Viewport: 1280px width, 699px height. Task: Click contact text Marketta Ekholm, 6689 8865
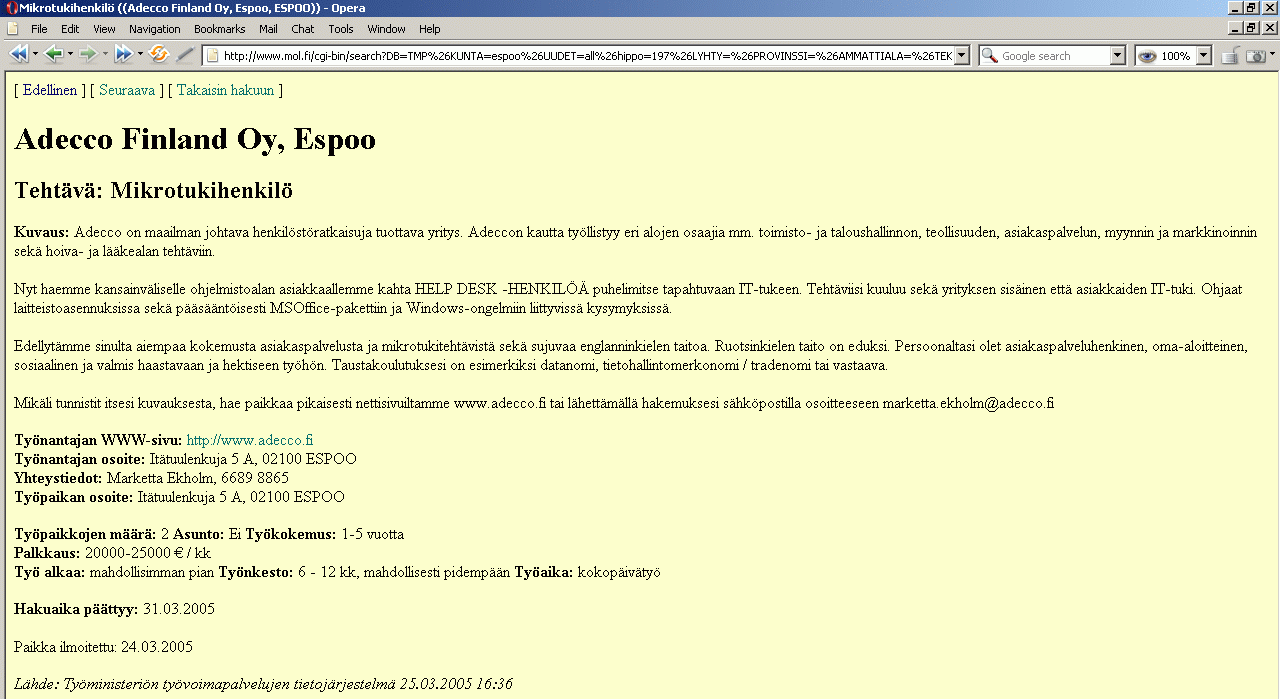point(198,478)
